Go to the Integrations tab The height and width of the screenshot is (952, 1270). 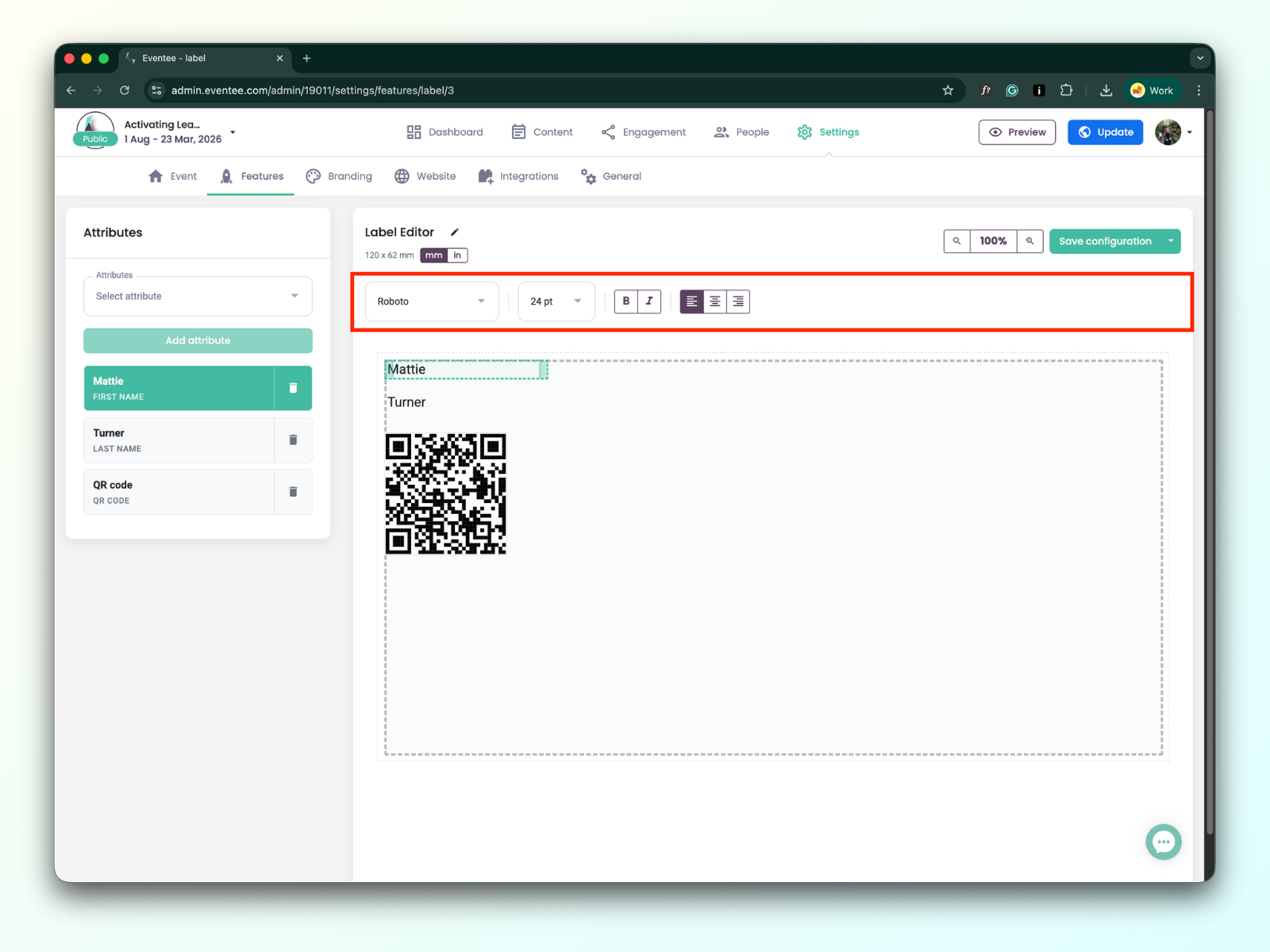click(x=518, y=176)
